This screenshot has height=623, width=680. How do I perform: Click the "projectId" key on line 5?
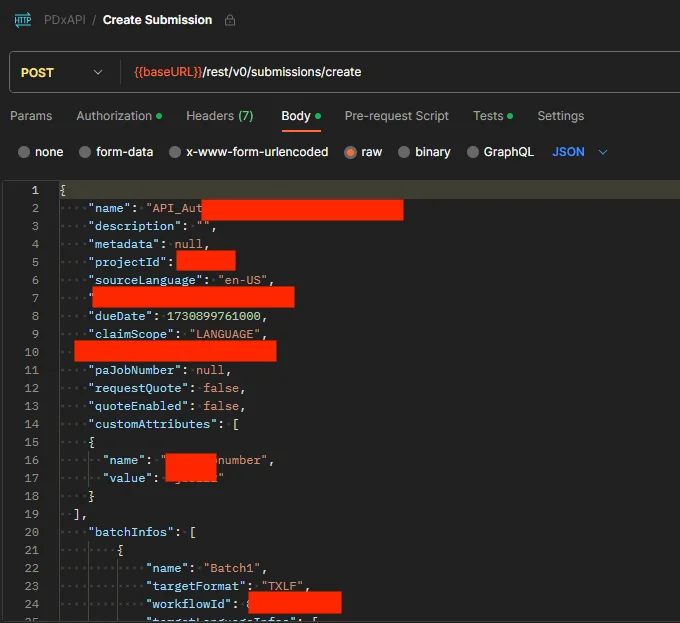pos(127,262)
